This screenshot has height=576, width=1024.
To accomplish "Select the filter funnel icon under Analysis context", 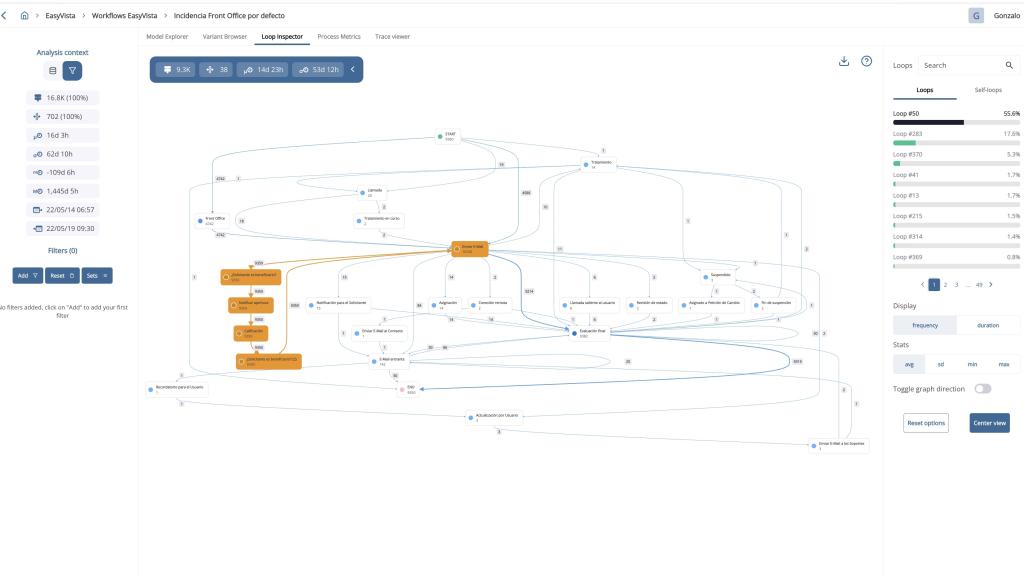I will click(x=73, y=71).
